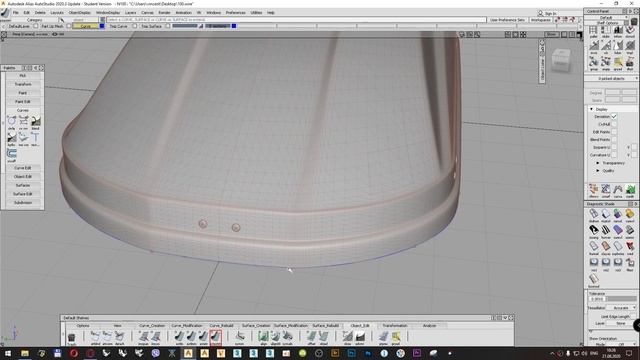The height and width of the screenshot is (360, 640).
Task: Click the Subdivision palette button
Action: coord(23,202)
